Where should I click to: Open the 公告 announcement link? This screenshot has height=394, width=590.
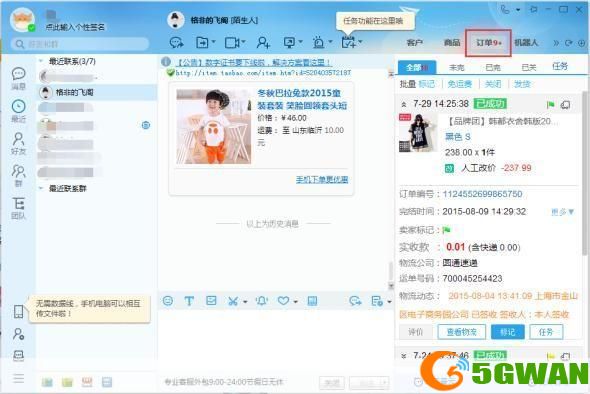tap(254, 62)
